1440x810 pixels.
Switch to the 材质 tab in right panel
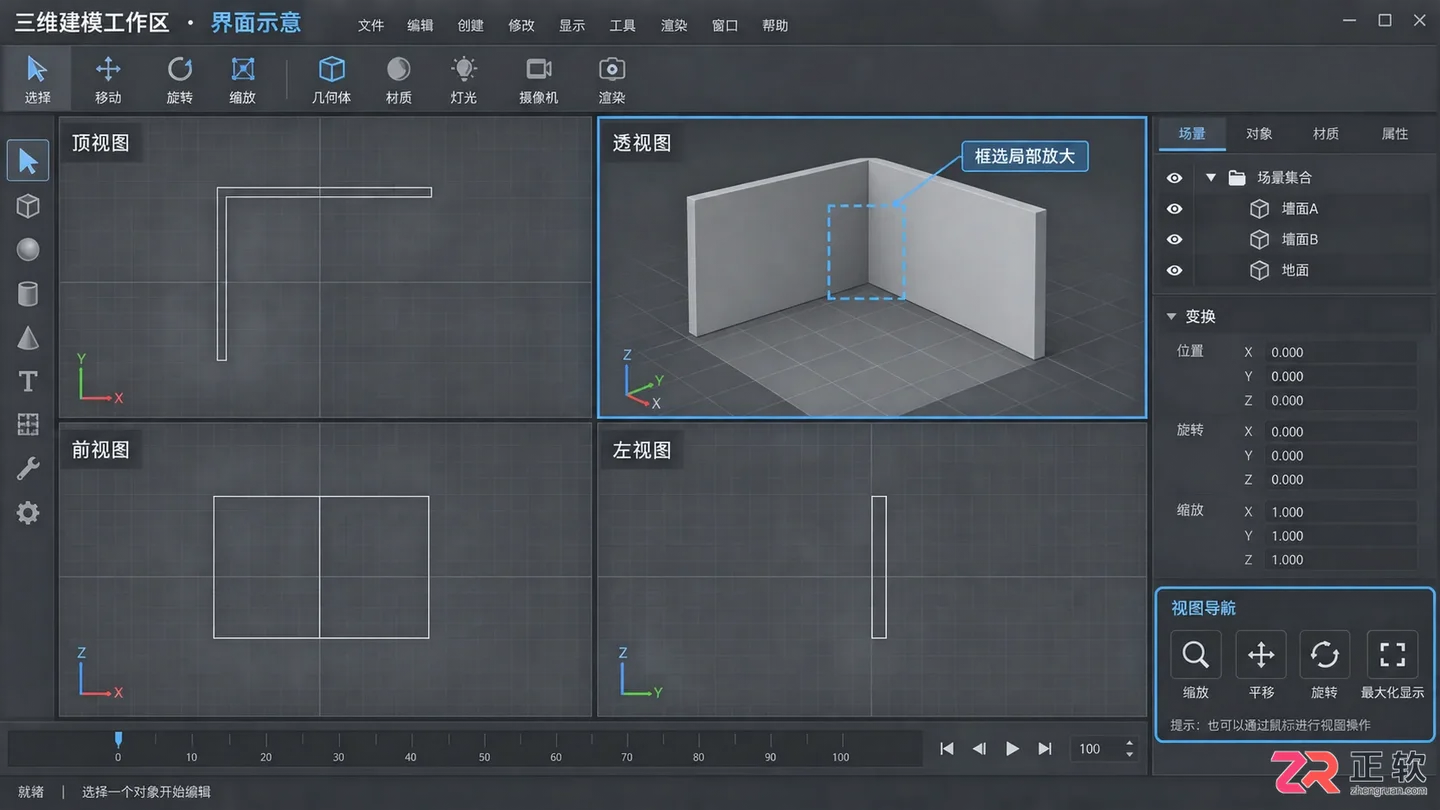[1326, 134]
